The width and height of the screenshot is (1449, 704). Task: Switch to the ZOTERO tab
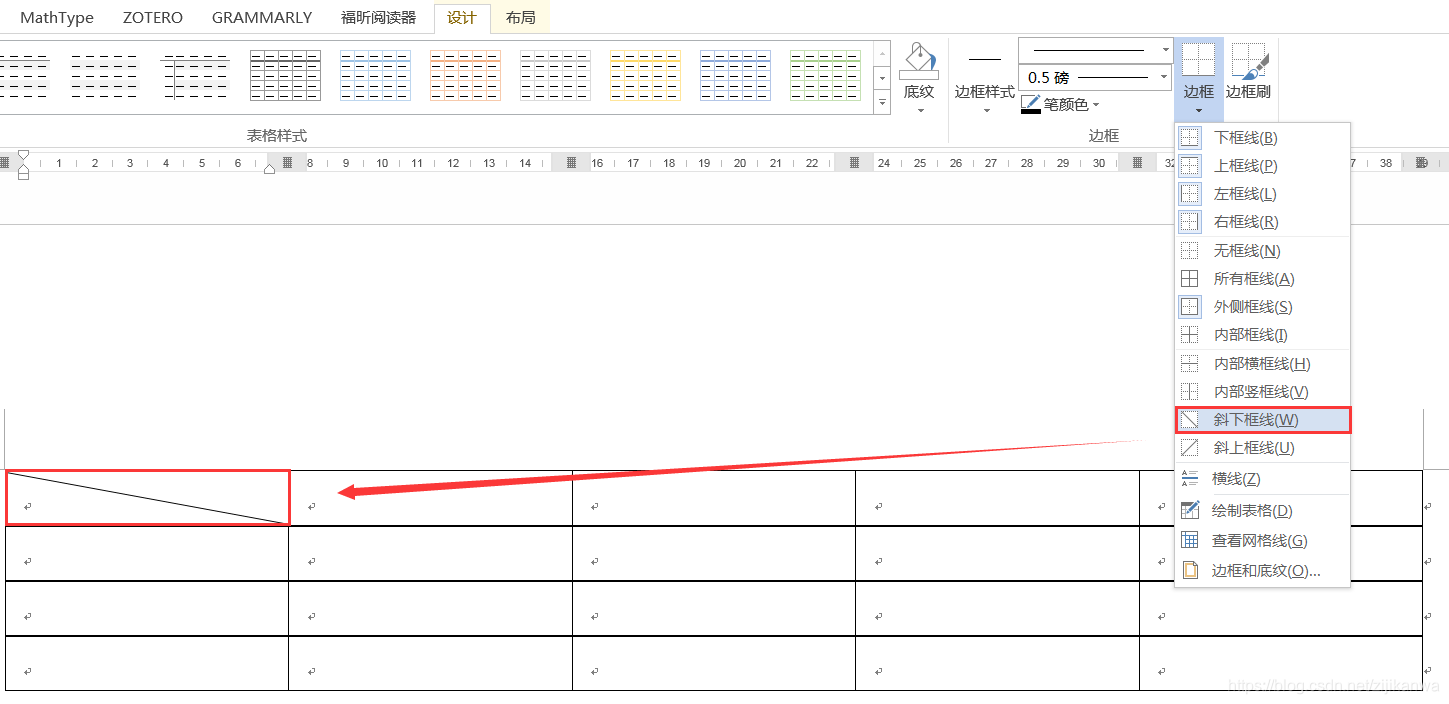click(153, 18)
